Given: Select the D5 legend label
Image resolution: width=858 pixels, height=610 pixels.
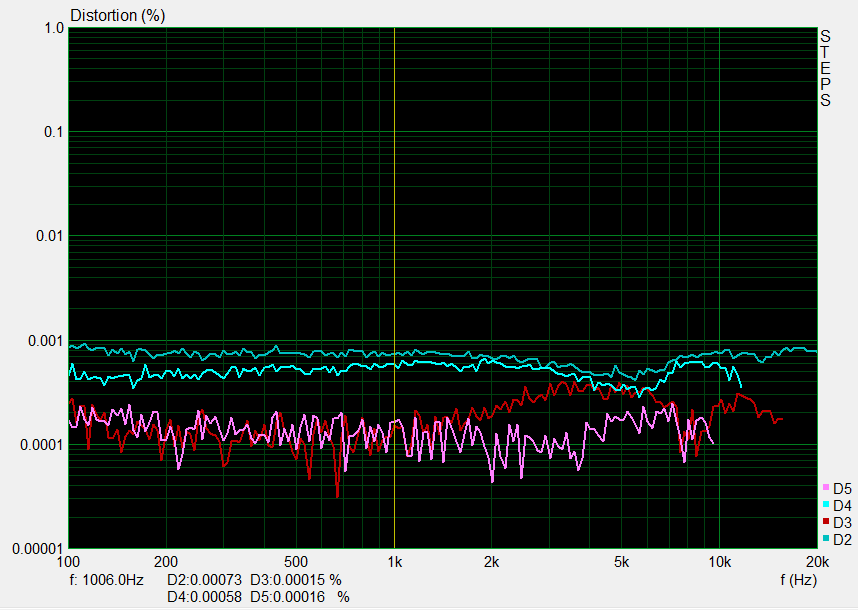Looking at the screenshot, I should click(x=842, y=489).
